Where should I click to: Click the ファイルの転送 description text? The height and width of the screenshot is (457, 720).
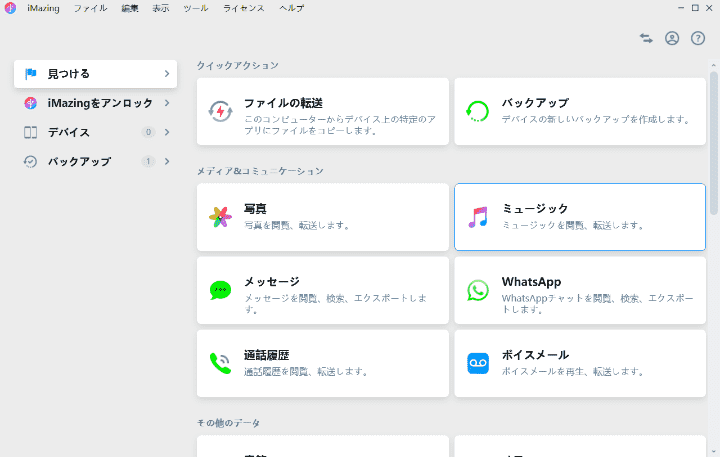[340, 125]
